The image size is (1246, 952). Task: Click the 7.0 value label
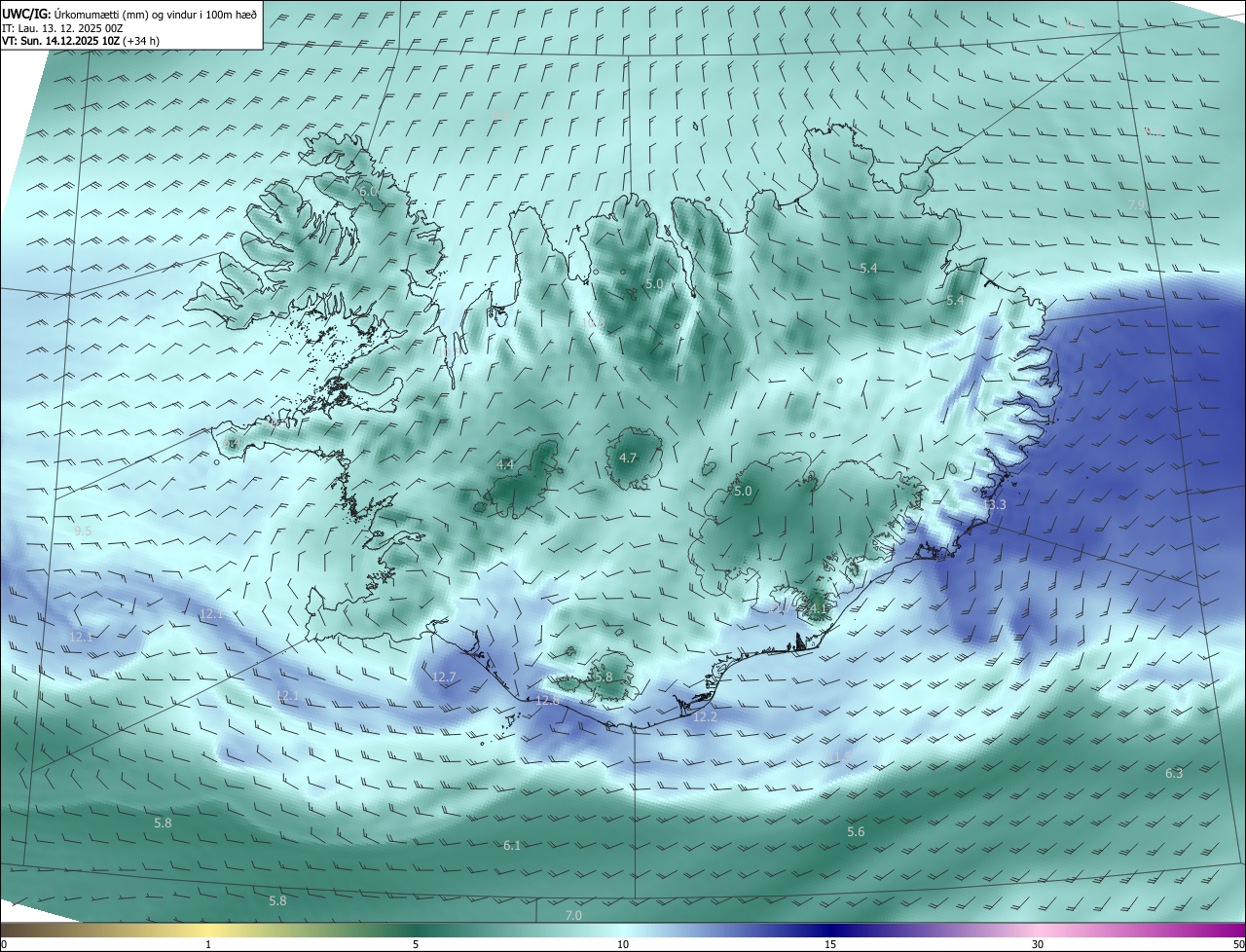(x=573, y=916)
